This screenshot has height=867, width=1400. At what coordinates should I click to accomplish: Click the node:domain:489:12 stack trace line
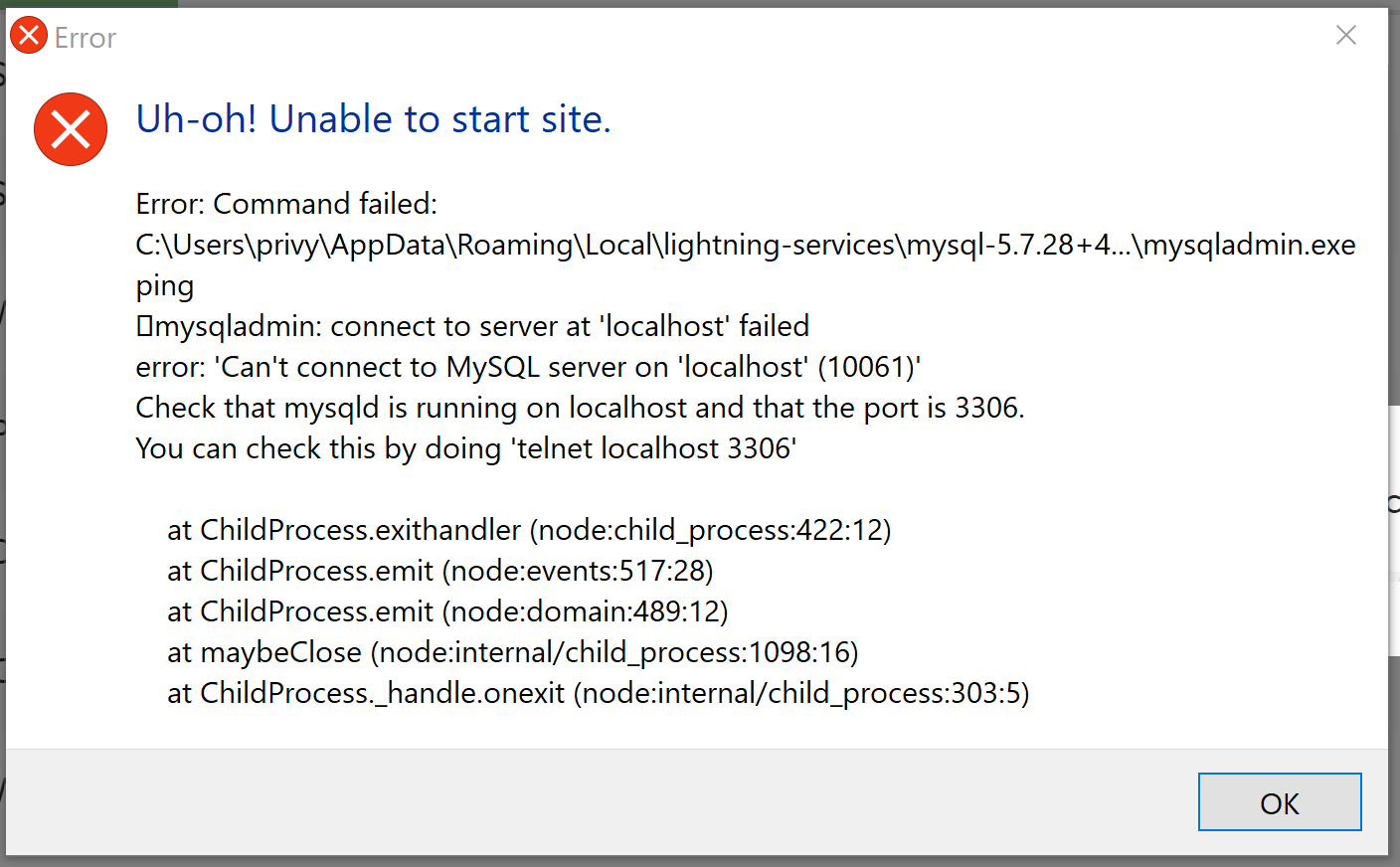click(x=447, y=611)
